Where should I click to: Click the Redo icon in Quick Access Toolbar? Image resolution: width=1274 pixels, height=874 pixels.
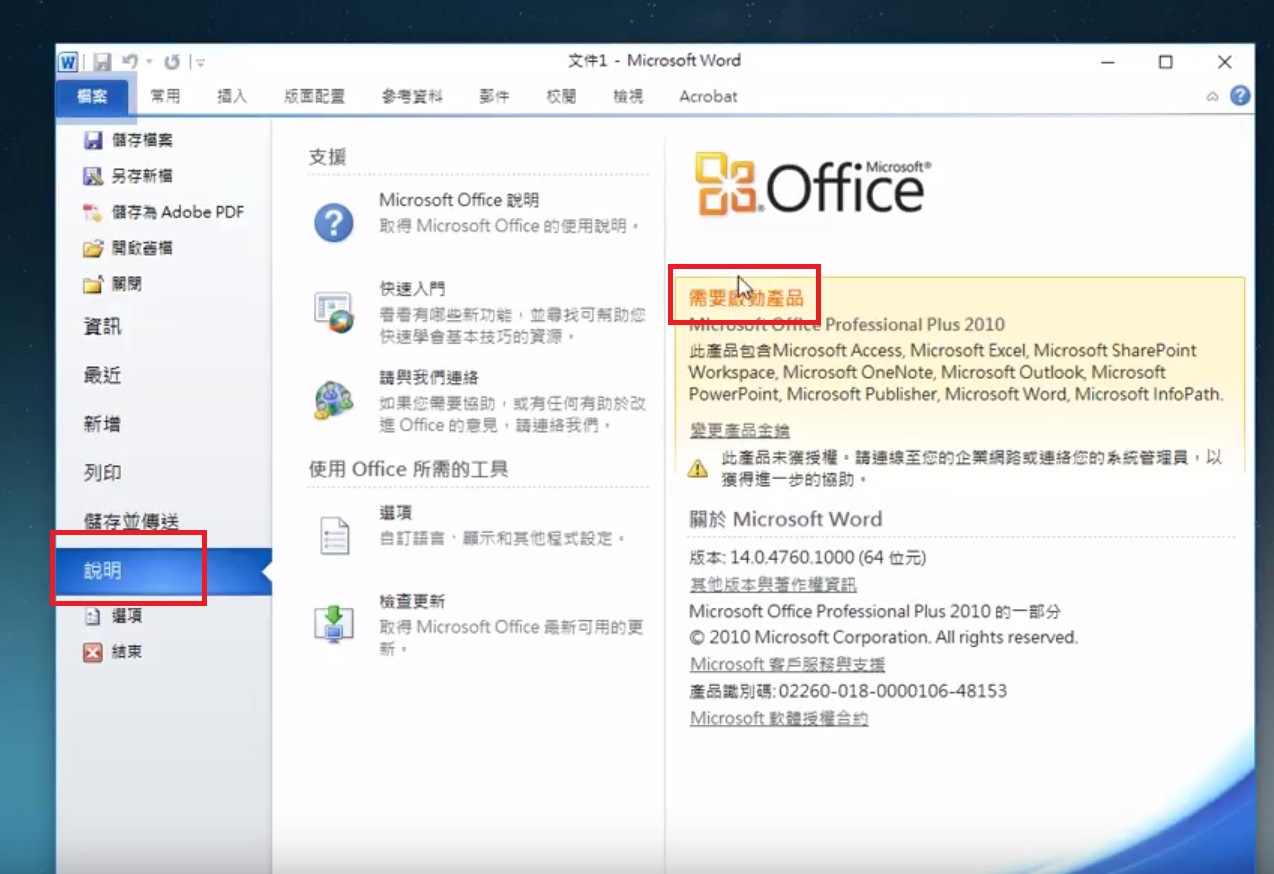coord(173,62)
